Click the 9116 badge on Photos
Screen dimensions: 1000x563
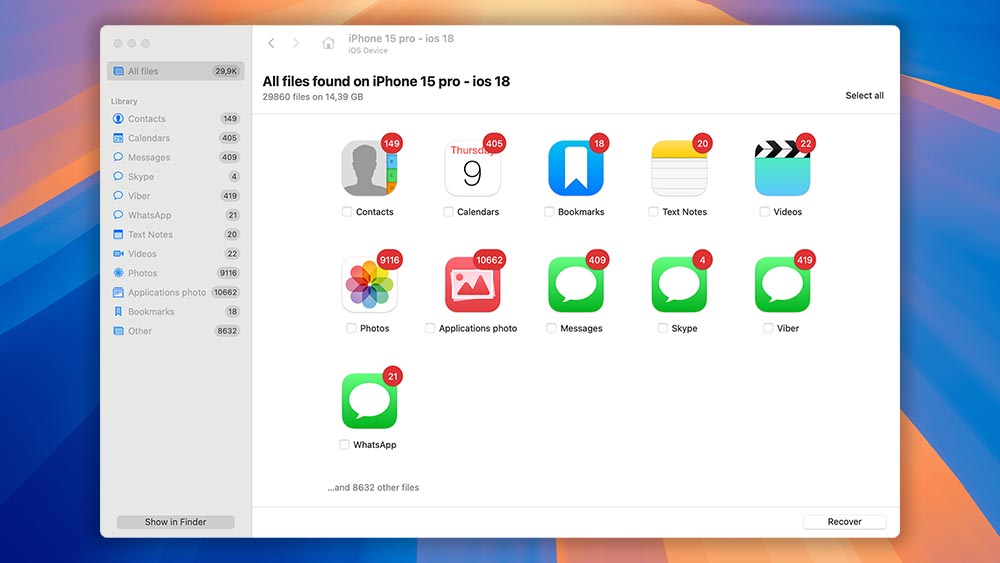point(389,260)
